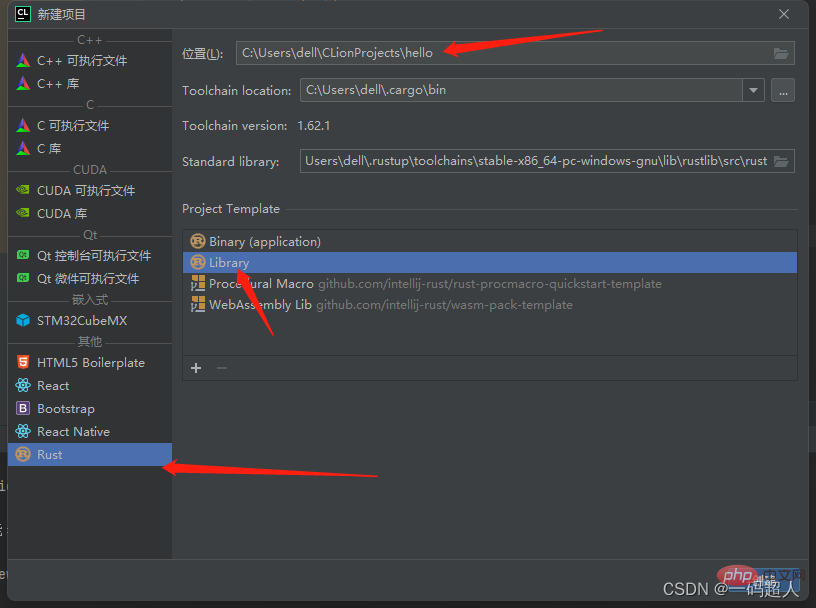
Task: Select the WebAssembly Lib template
Action: tap(490, 305)
